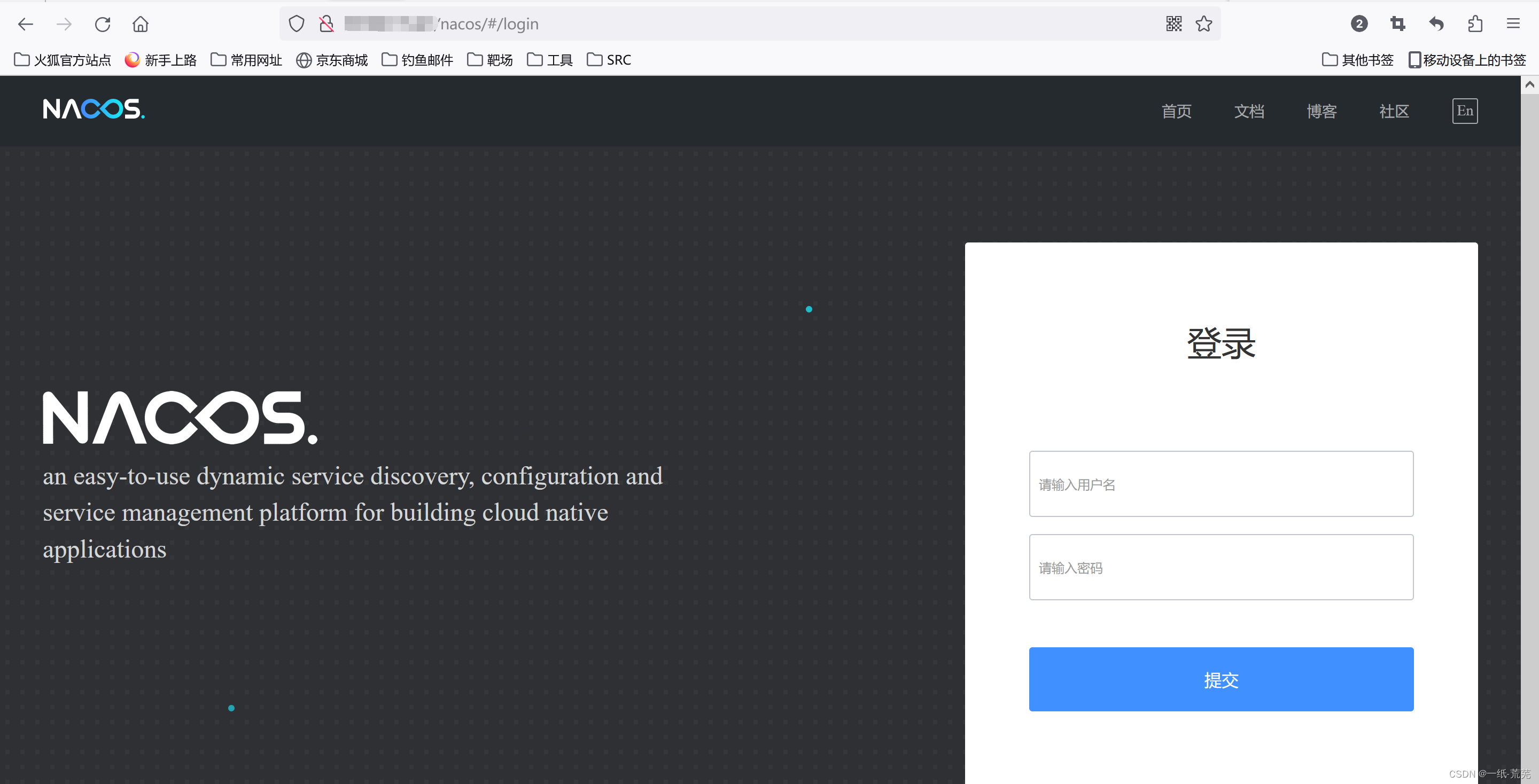Open the 首页 navigation item
Image resolution: width=1539 pixels, height=784 pixels.
pyautogui.click(x=1176, y=111)
